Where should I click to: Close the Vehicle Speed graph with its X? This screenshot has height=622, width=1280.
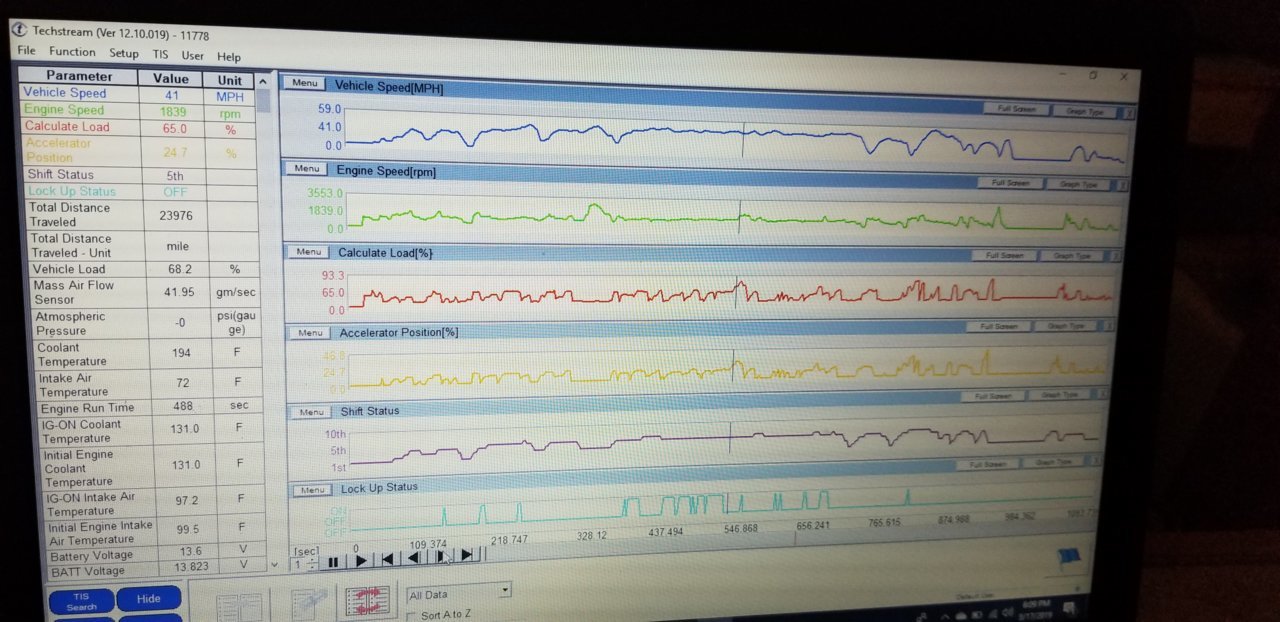[1132, 113]
